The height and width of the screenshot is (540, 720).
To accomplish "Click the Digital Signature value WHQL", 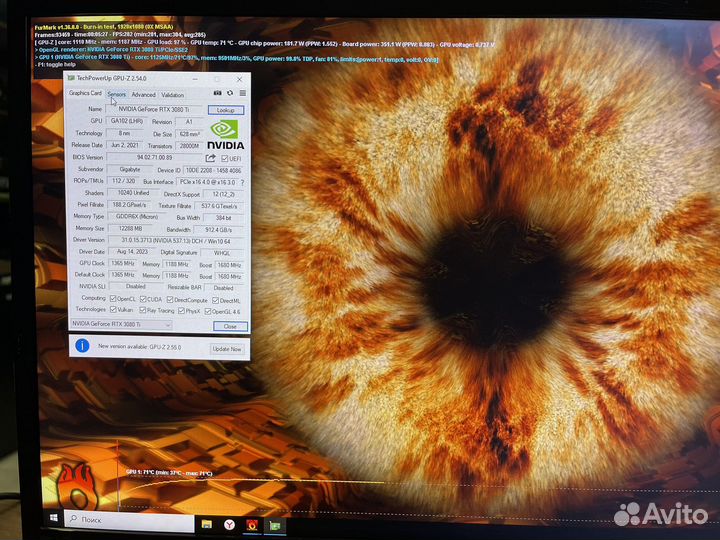I will [x=222, y=253].
